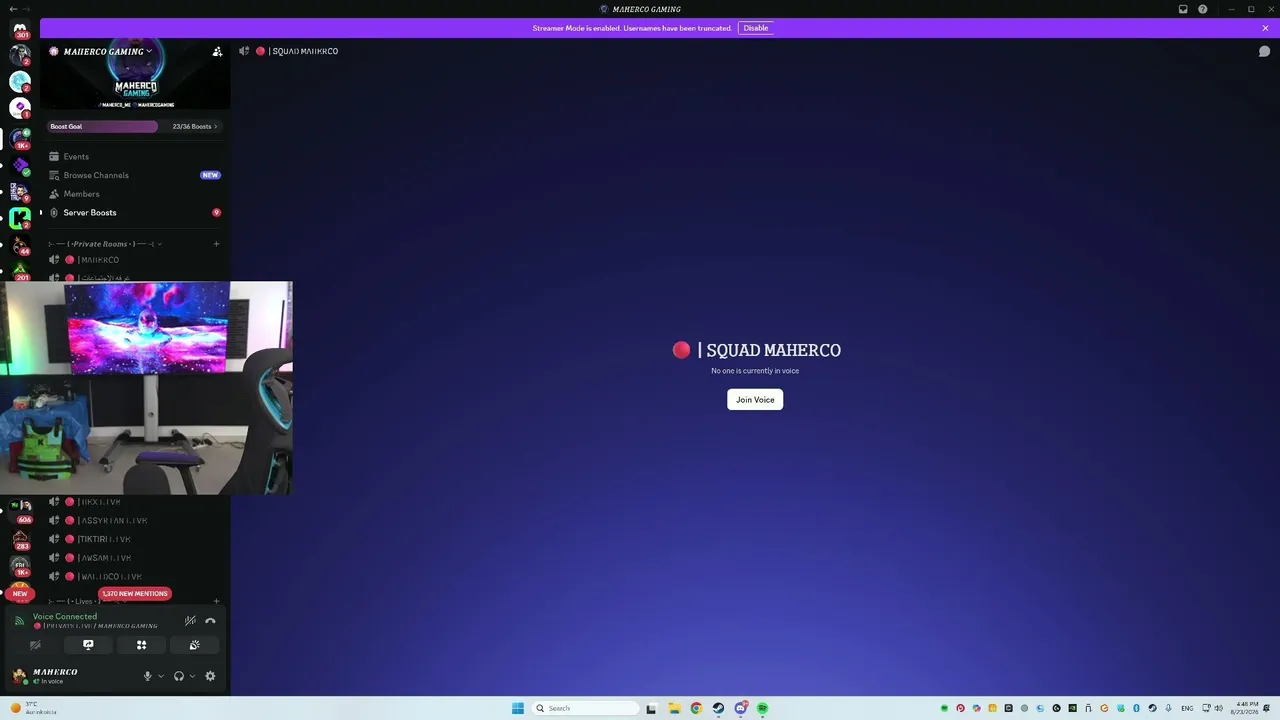Collapse the Private Rooms category

click(x=105, y=244)
